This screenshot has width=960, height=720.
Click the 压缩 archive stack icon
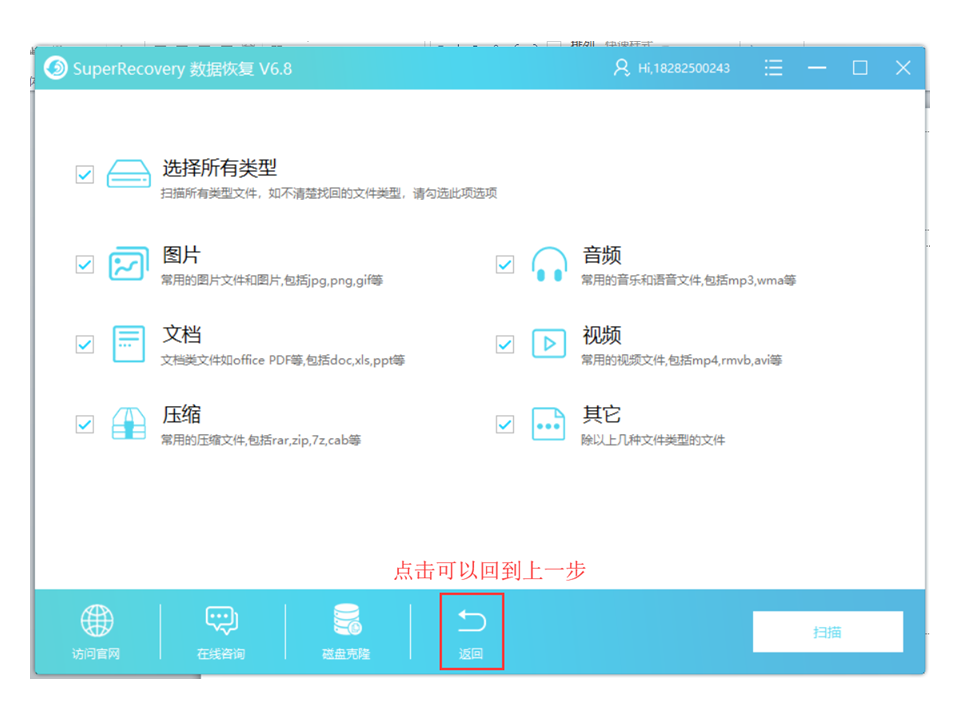click(x=129, y=424)
